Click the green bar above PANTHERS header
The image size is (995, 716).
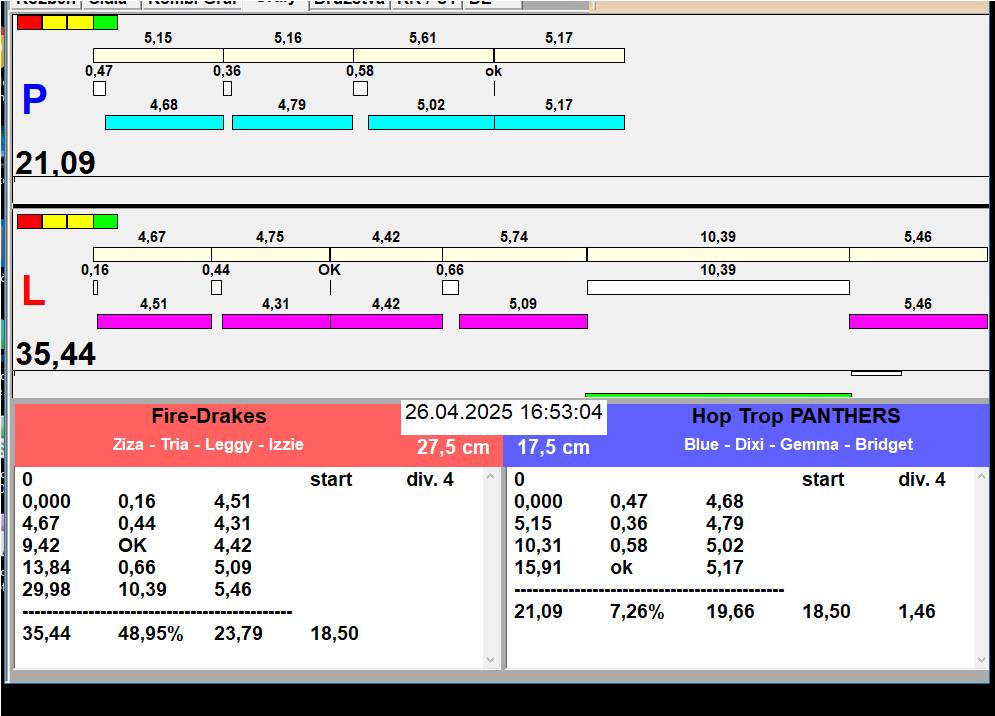point(717,395)
